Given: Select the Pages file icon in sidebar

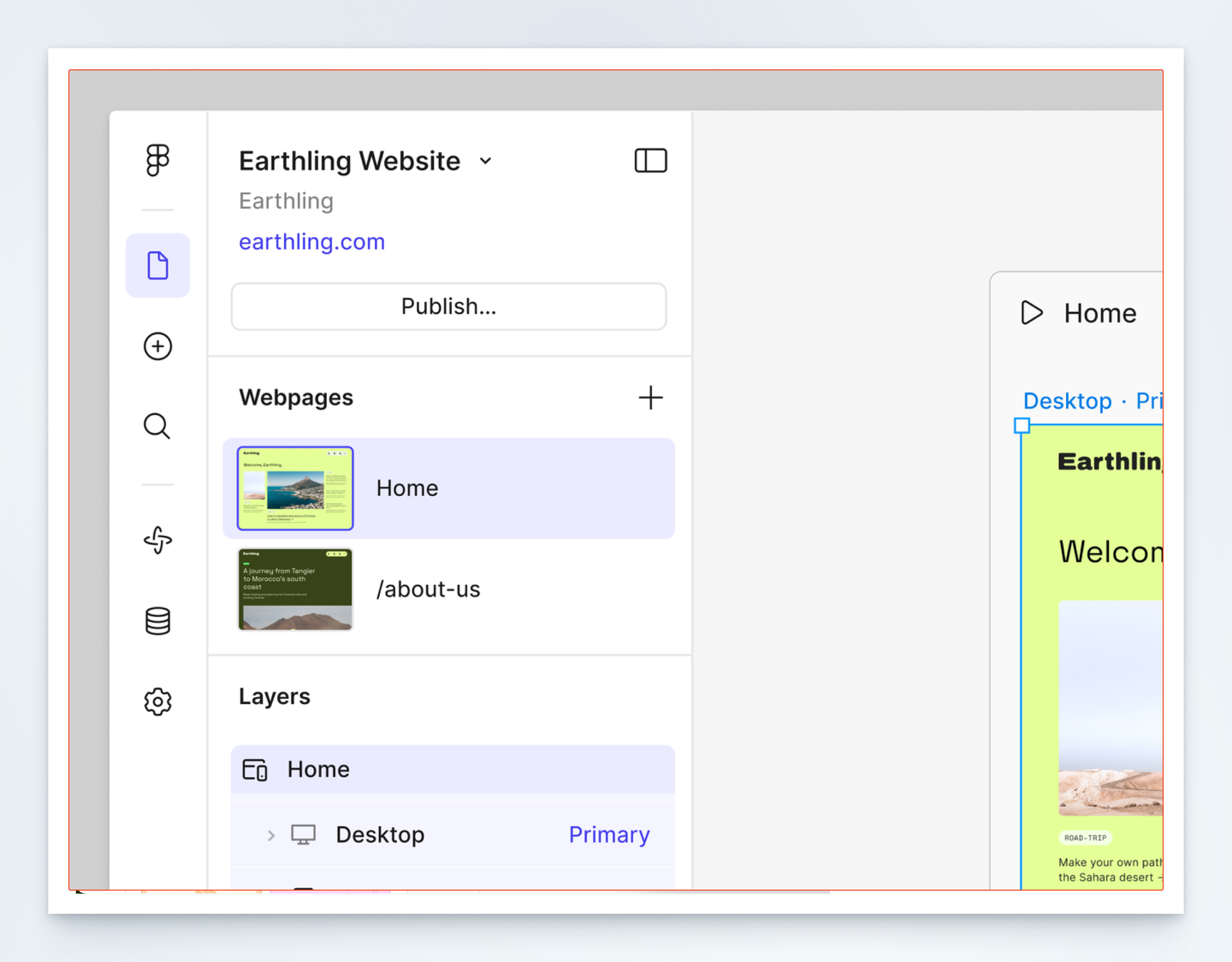Looking at the screenshot, I should (157, 265).
